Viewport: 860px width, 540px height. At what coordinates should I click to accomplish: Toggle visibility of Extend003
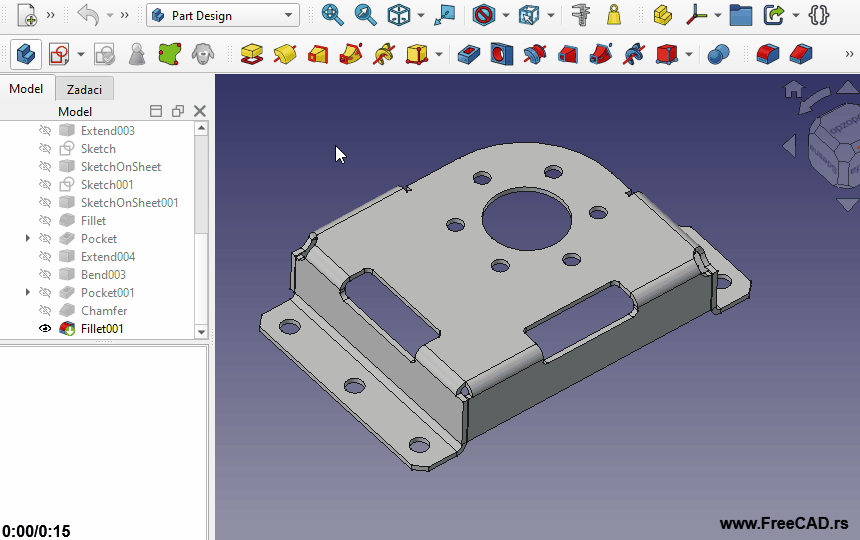point(45,130)
